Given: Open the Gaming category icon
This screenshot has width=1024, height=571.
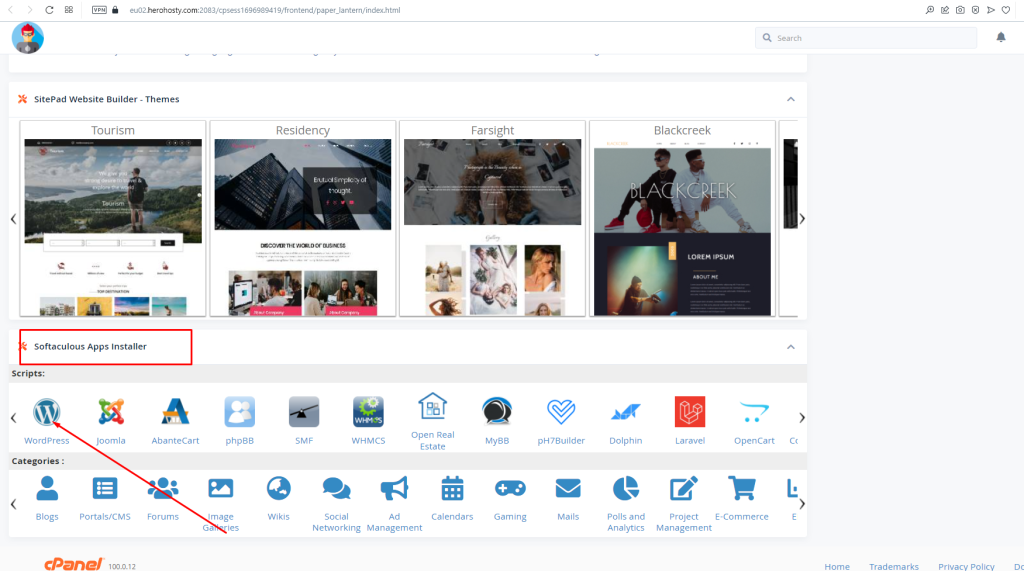Looking at the screenshot, I should [x=510, y=488].
